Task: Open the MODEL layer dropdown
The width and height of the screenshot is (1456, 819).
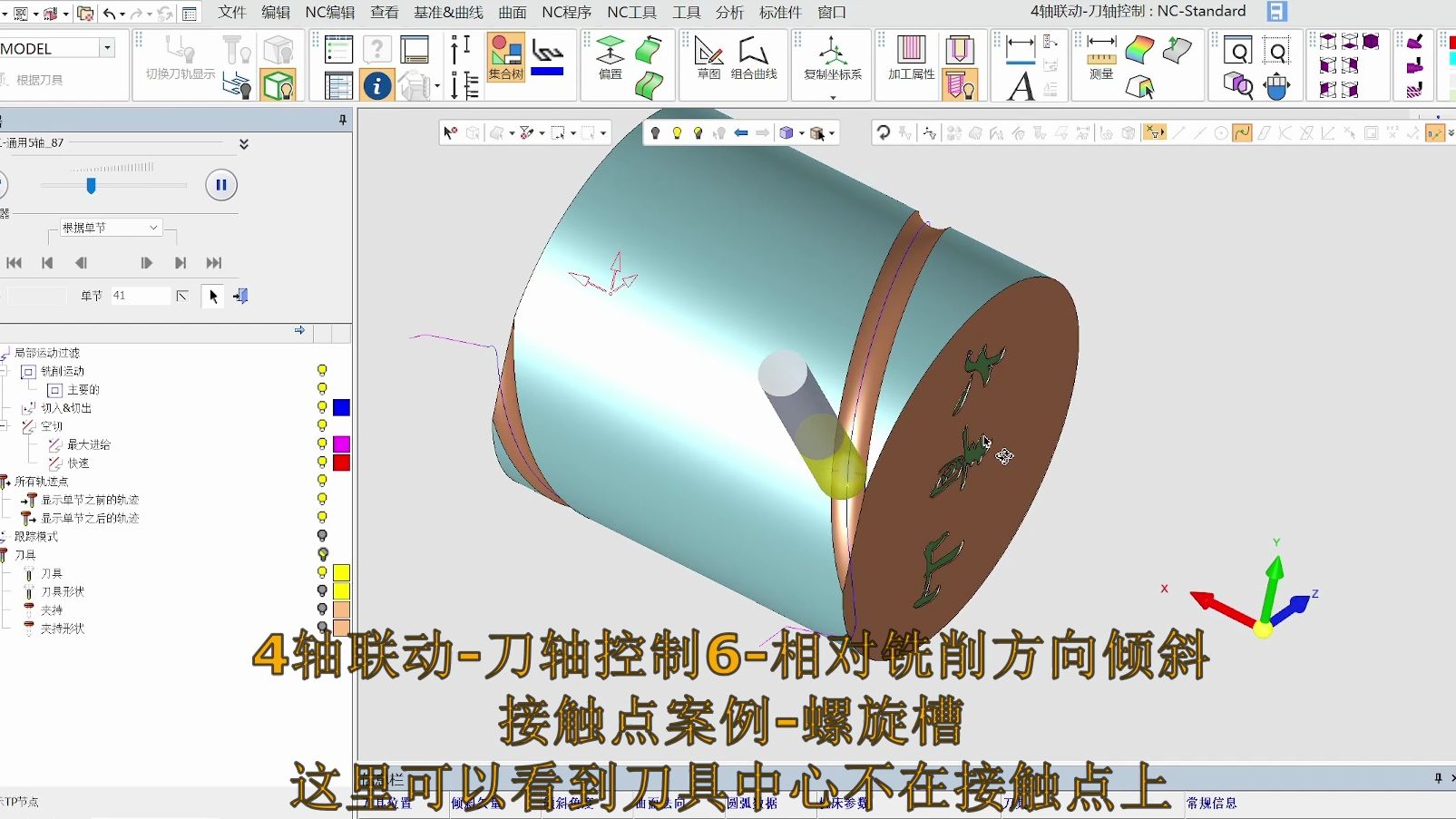Action: pyautogui.click(x=106, y=47)
